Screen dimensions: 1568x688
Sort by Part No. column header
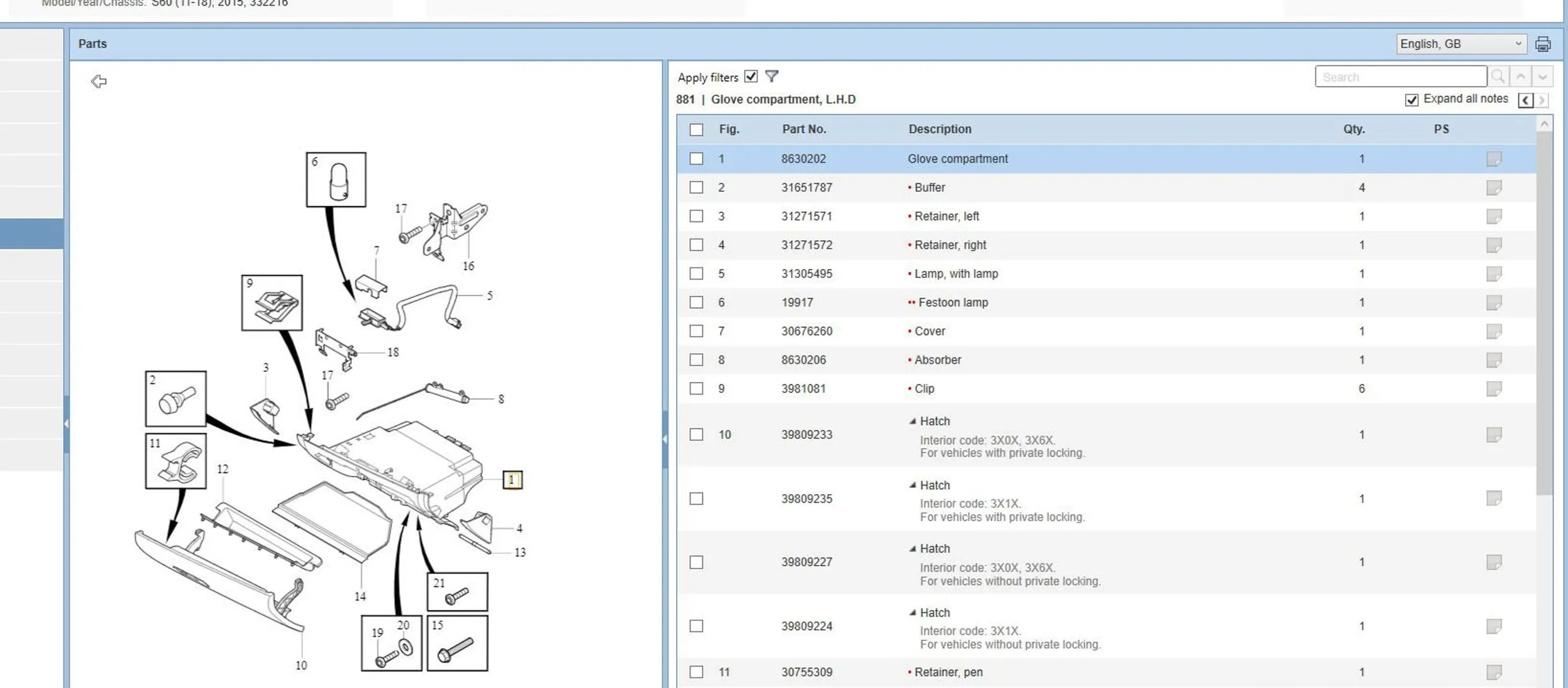point(803,129)
